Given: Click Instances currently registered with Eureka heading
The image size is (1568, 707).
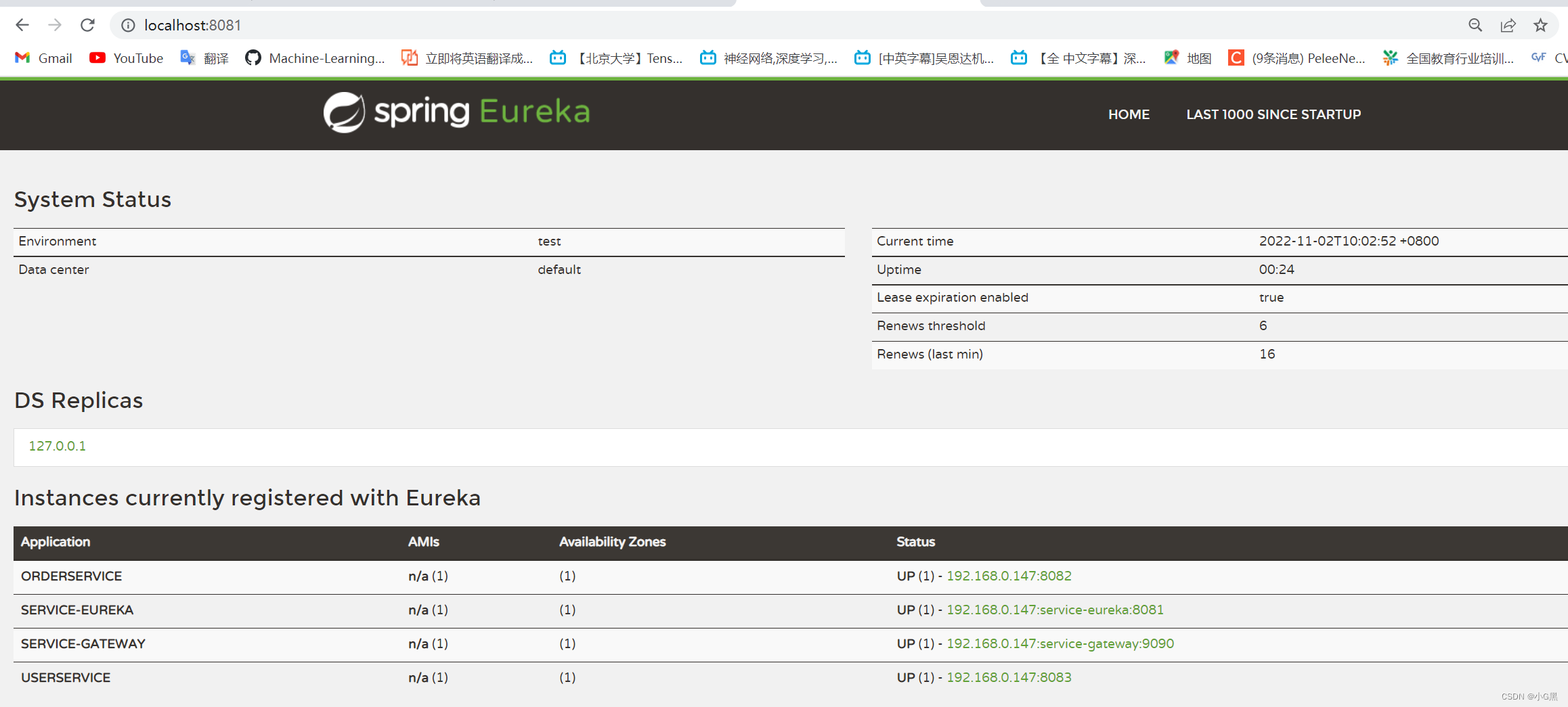Looking at the screenshot, I should pyautogui.click(x=248, y=498).
